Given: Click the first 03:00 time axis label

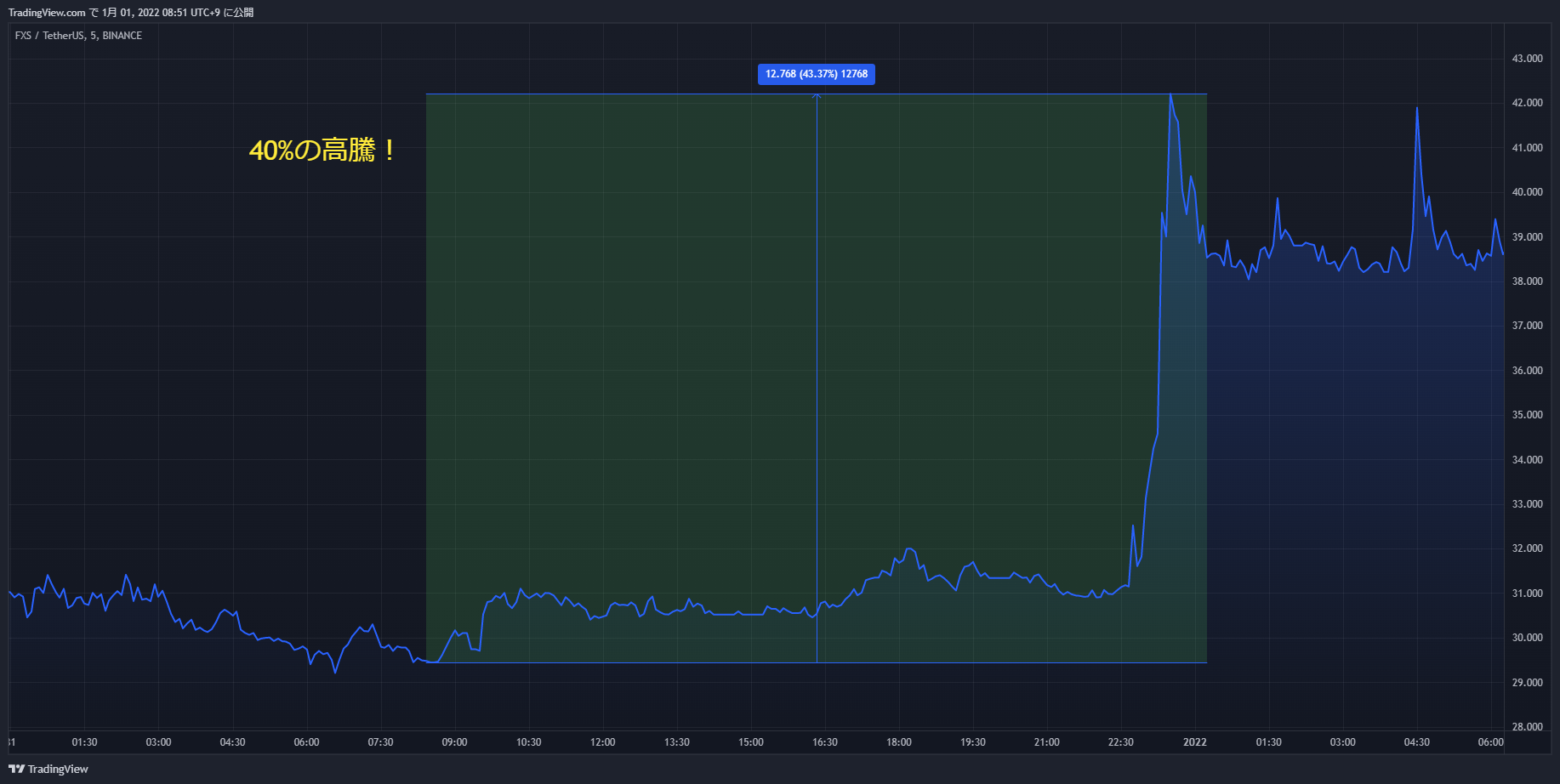Looking at the screenshot, I should (158, 742).
